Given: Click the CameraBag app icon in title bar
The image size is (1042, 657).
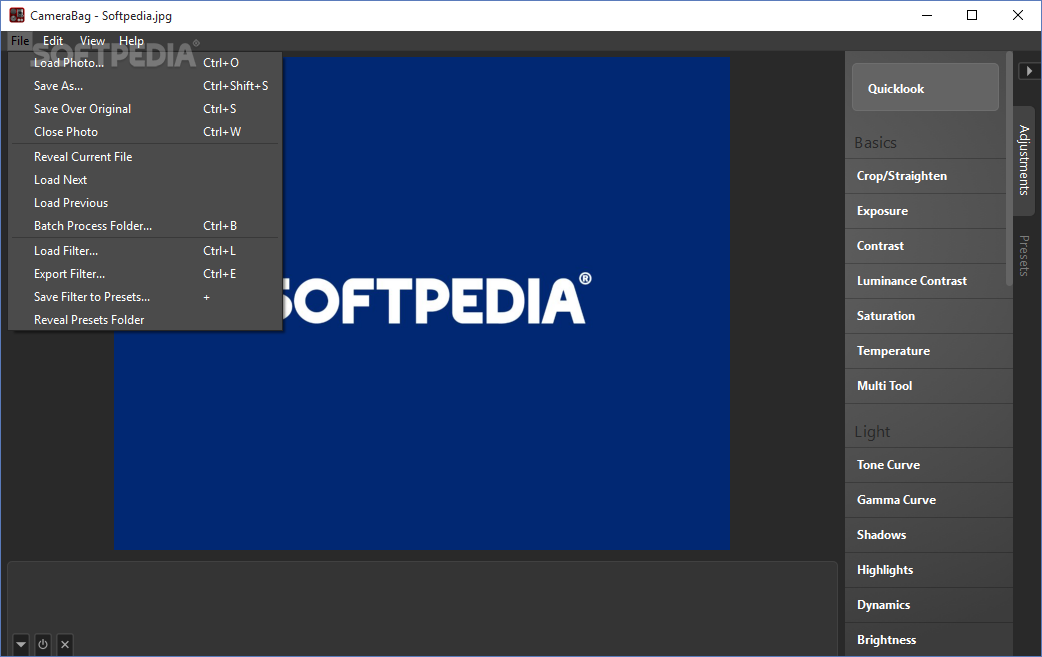Looking at the screenshot, I should pos(17,15).
